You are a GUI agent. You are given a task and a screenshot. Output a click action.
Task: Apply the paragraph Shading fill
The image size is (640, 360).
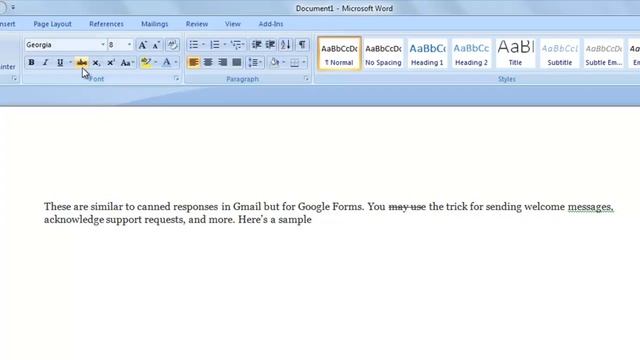click(x=275, y=62)
